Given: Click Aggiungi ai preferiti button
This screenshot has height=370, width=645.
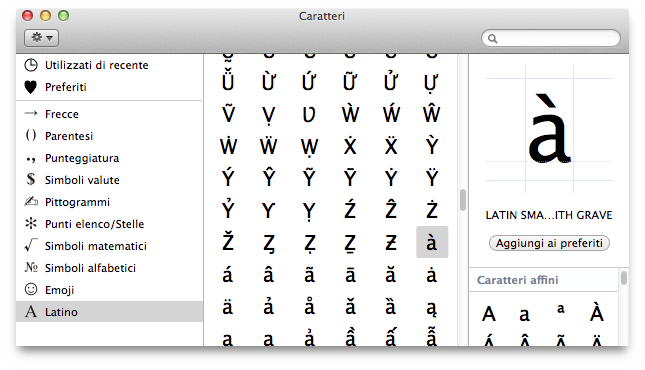Looking at the screenshot, I should click(x=549, y=243).
